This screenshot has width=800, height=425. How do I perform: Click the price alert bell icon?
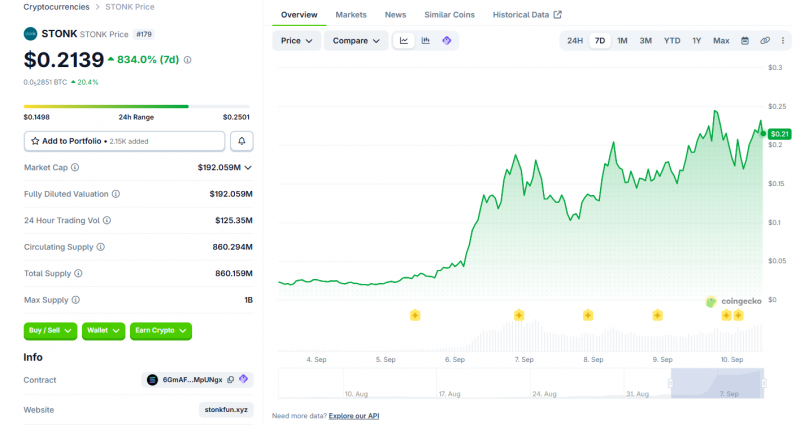pos(242,141)
